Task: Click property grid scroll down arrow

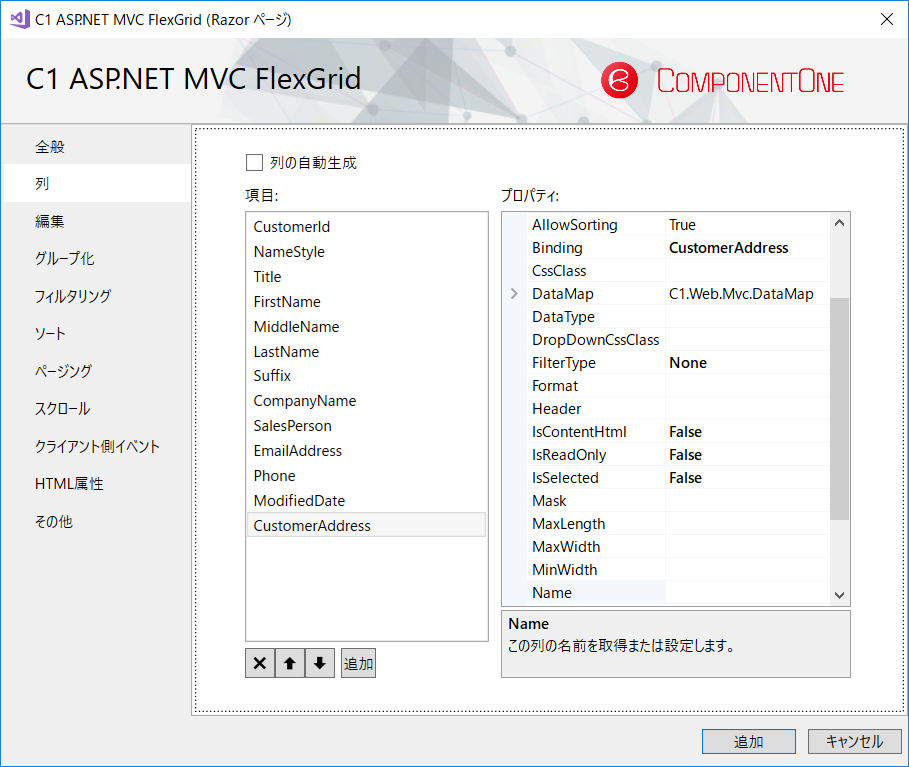Action: (x=839, y=595)
